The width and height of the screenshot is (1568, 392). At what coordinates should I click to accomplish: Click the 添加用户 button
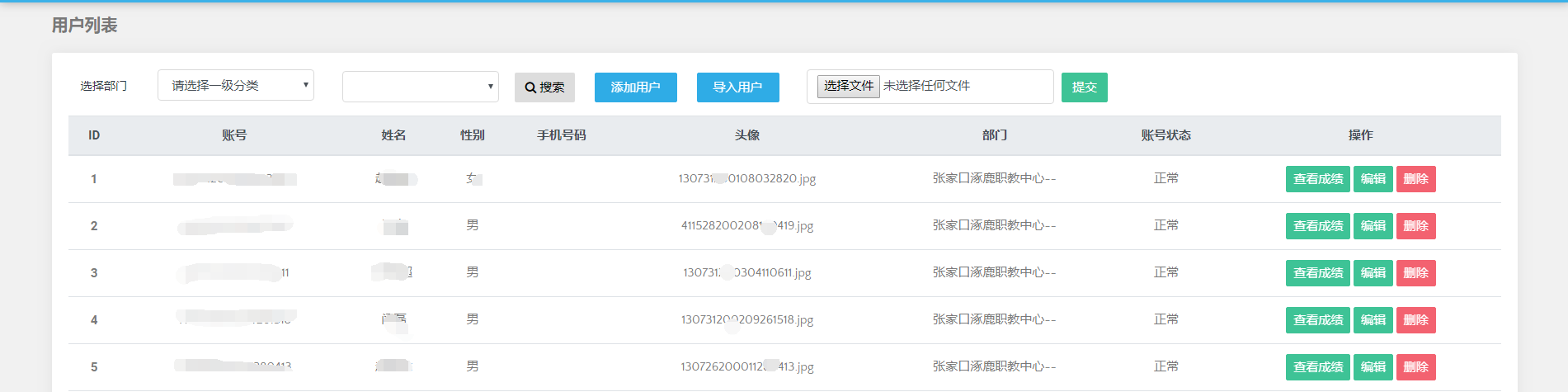635,87
